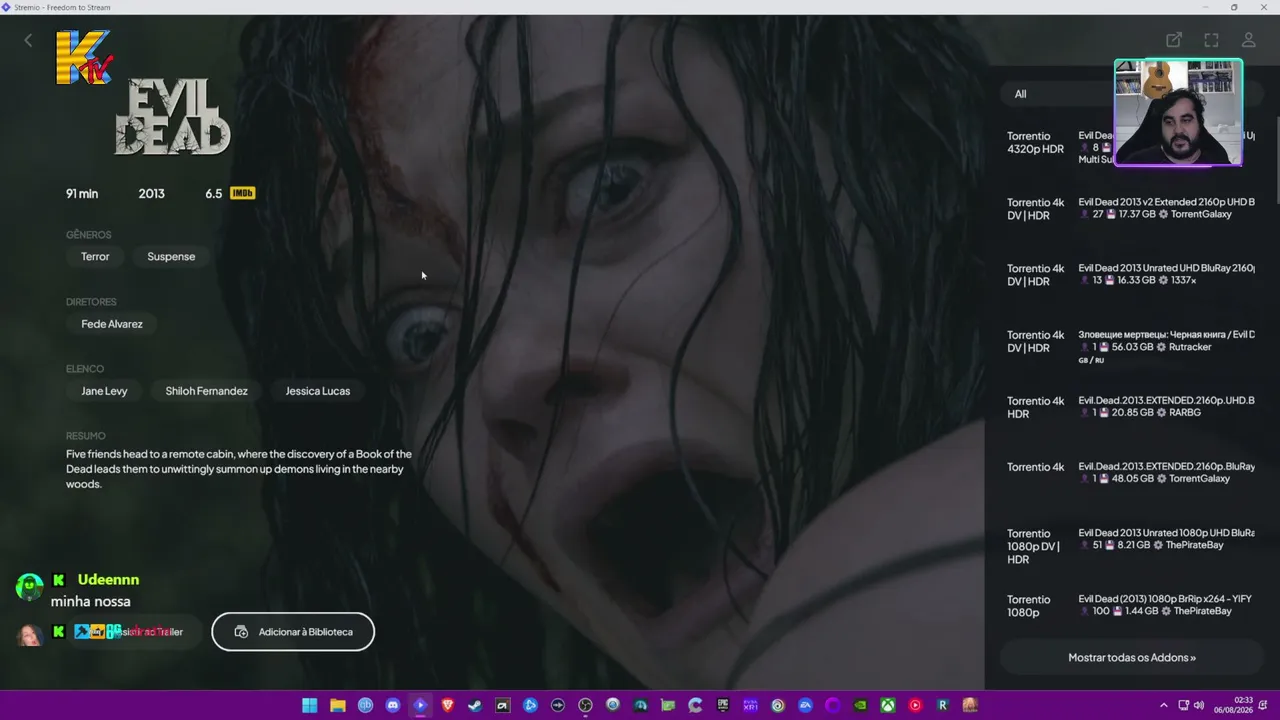Open Xbox app from taskbar
This screenshot has width=1280, height=720.
point(887,705)
